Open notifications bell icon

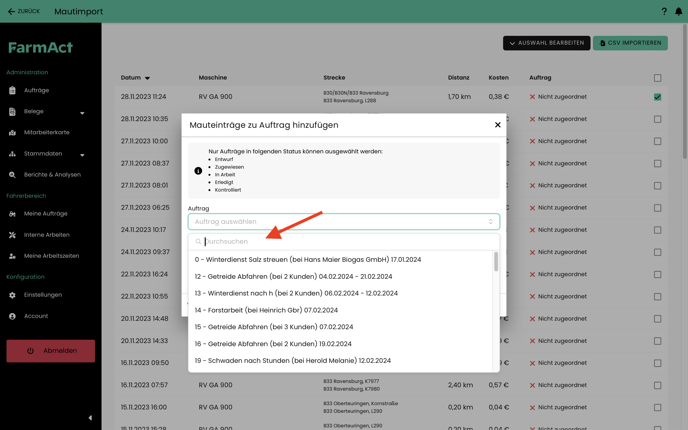point(678,11)
